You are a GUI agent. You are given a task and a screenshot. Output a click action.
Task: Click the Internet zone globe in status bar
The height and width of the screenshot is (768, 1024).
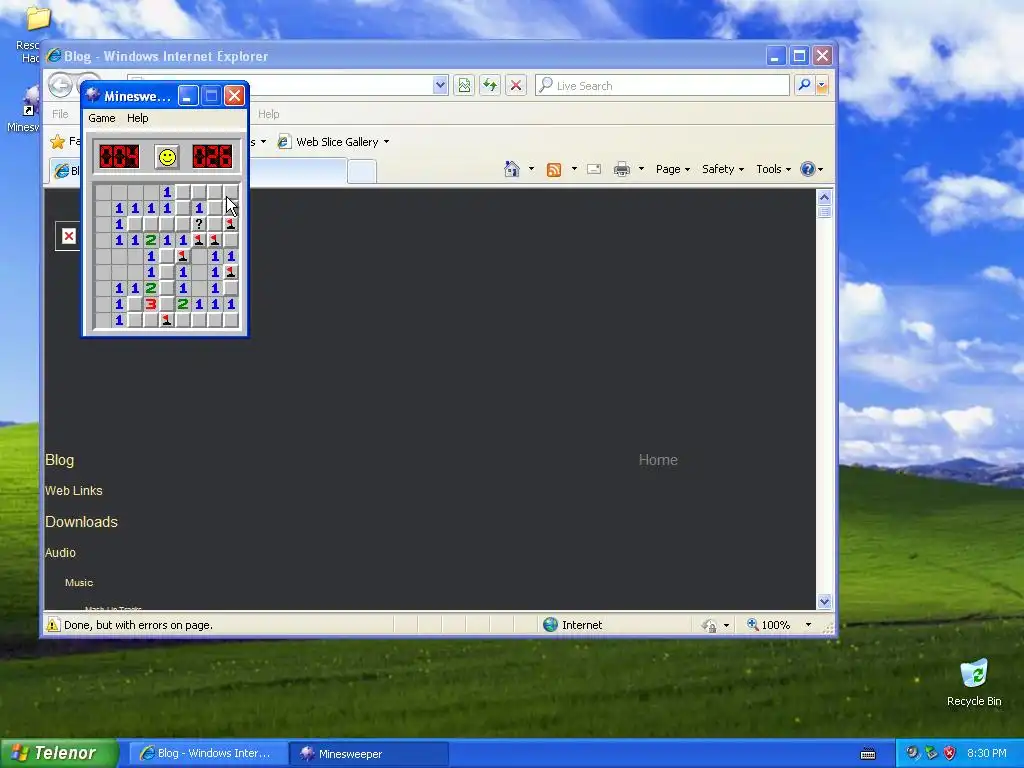(551, 625)
